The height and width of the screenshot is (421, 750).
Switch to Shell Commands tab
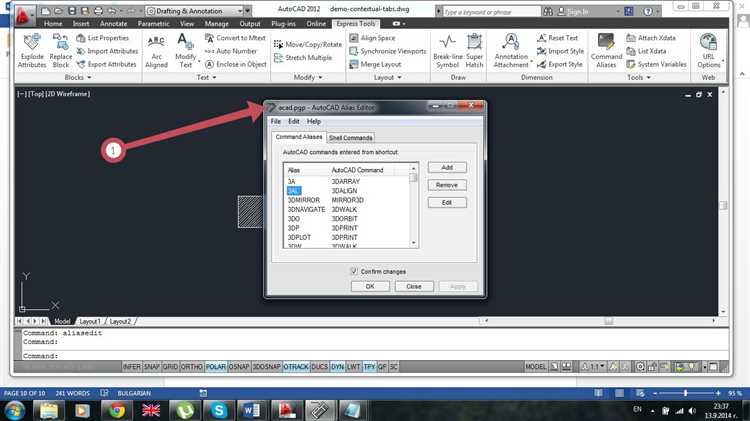(351, 138)
